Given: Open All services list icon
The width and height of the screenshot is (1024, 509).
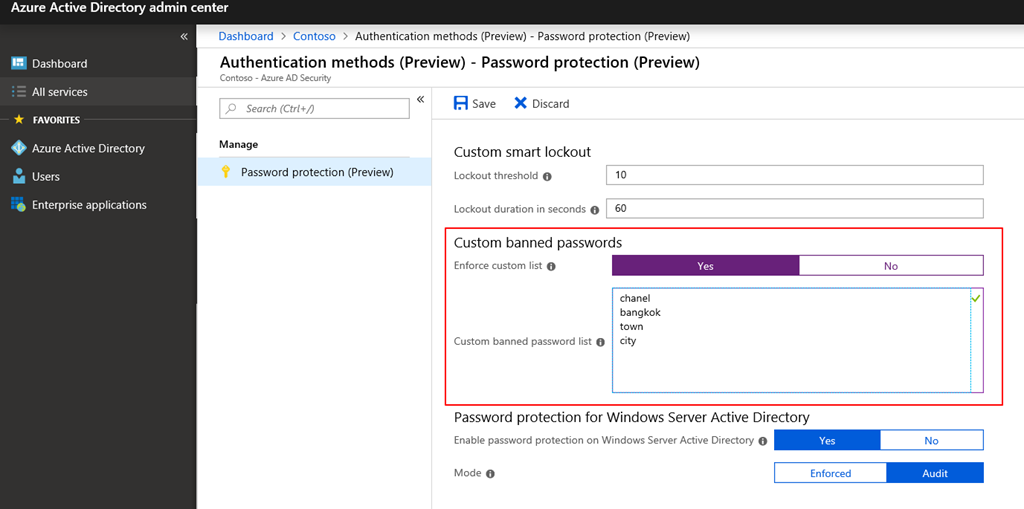Looking at the screenshot, I should pos(18,92).
